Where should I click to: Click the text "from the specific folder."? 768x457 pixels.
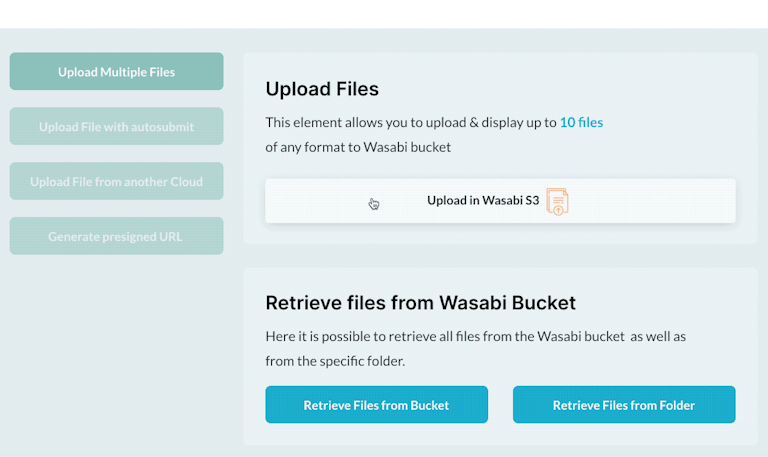pos(335,361)
